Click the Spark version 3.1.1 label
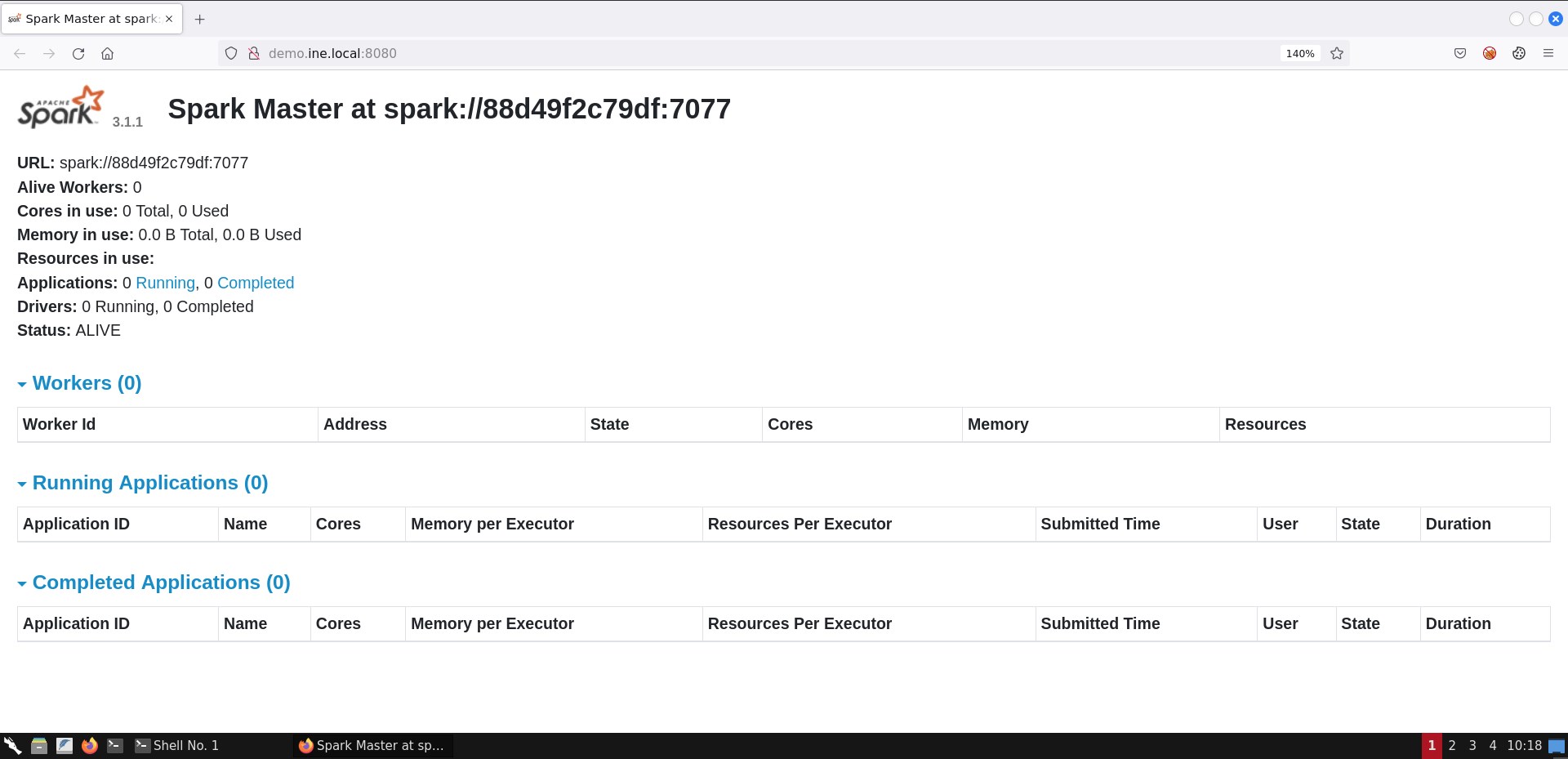Viewport: 1568px width, 759px height. [x=127, y=122]
